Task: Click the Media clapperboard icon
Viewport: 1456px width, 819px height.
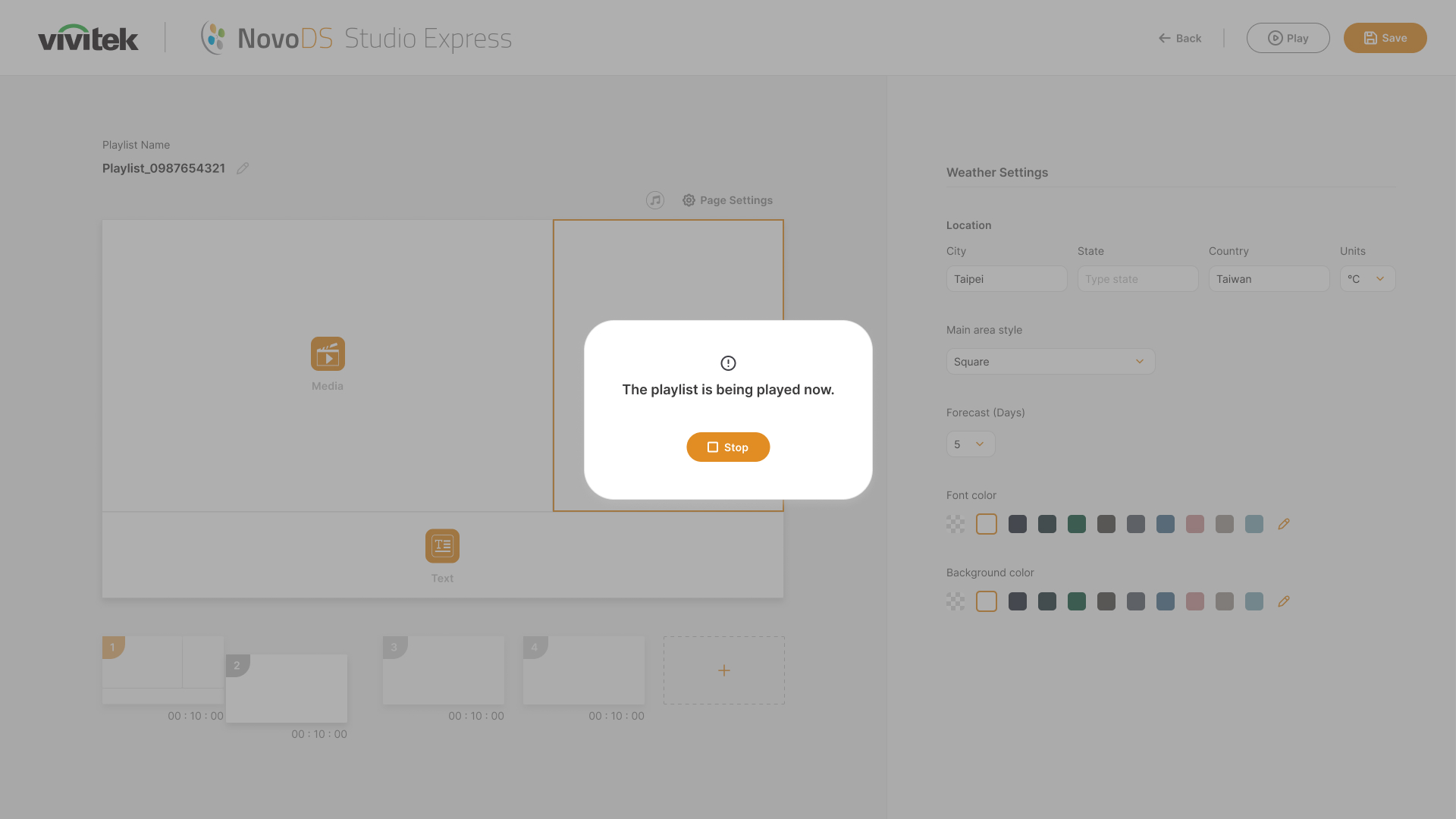Action: coord(328,354)
